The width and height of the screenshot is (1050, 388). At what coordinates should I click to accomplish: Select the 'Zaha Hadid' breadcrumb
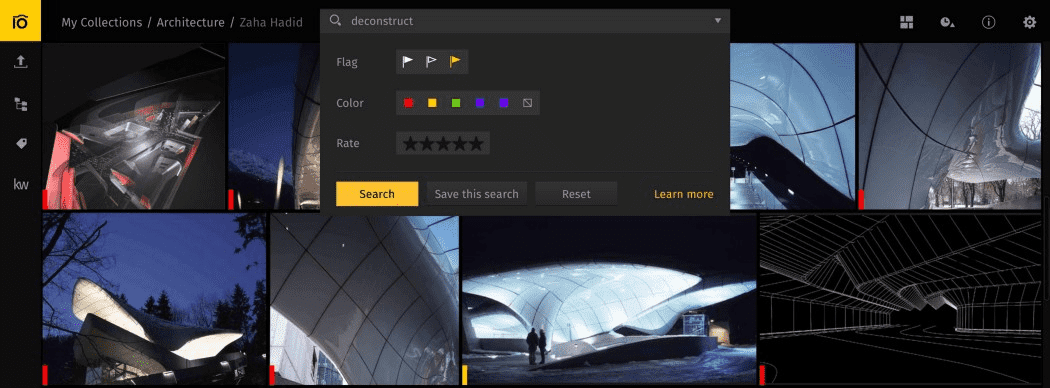pos(271,22)
